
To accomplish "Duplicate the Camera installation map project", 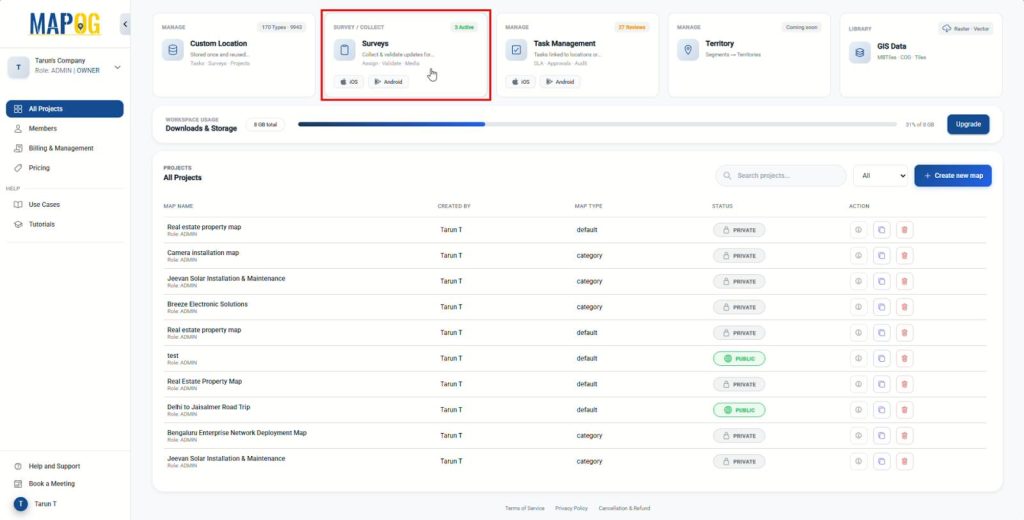I will pos(881,255).
